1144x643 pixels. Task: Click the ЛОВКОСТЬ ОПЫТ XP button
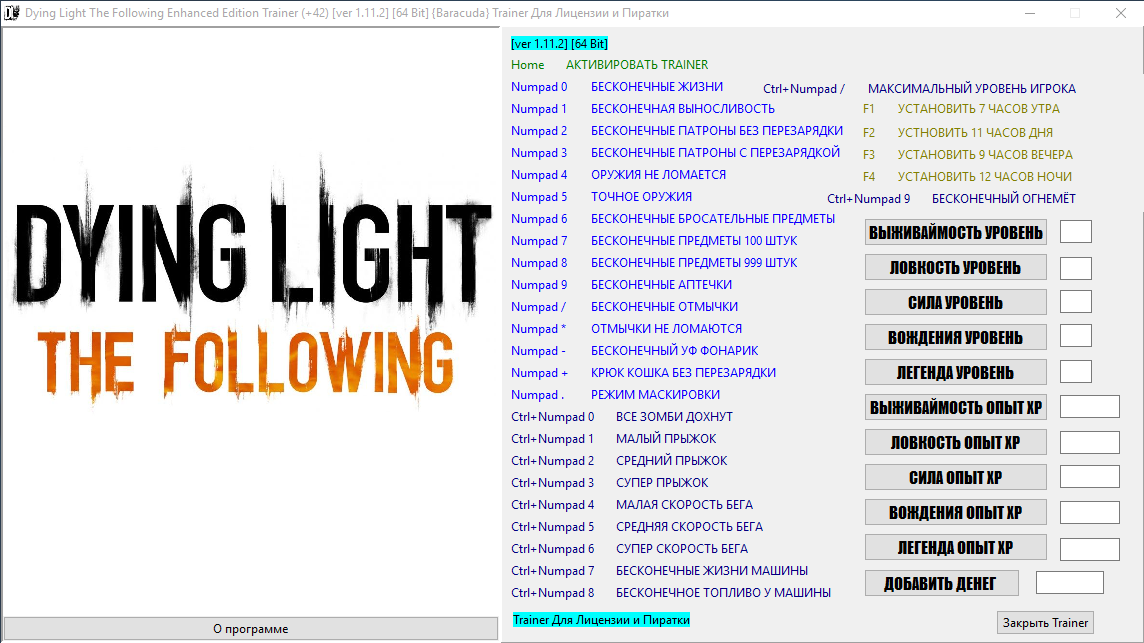click(956, 442)
